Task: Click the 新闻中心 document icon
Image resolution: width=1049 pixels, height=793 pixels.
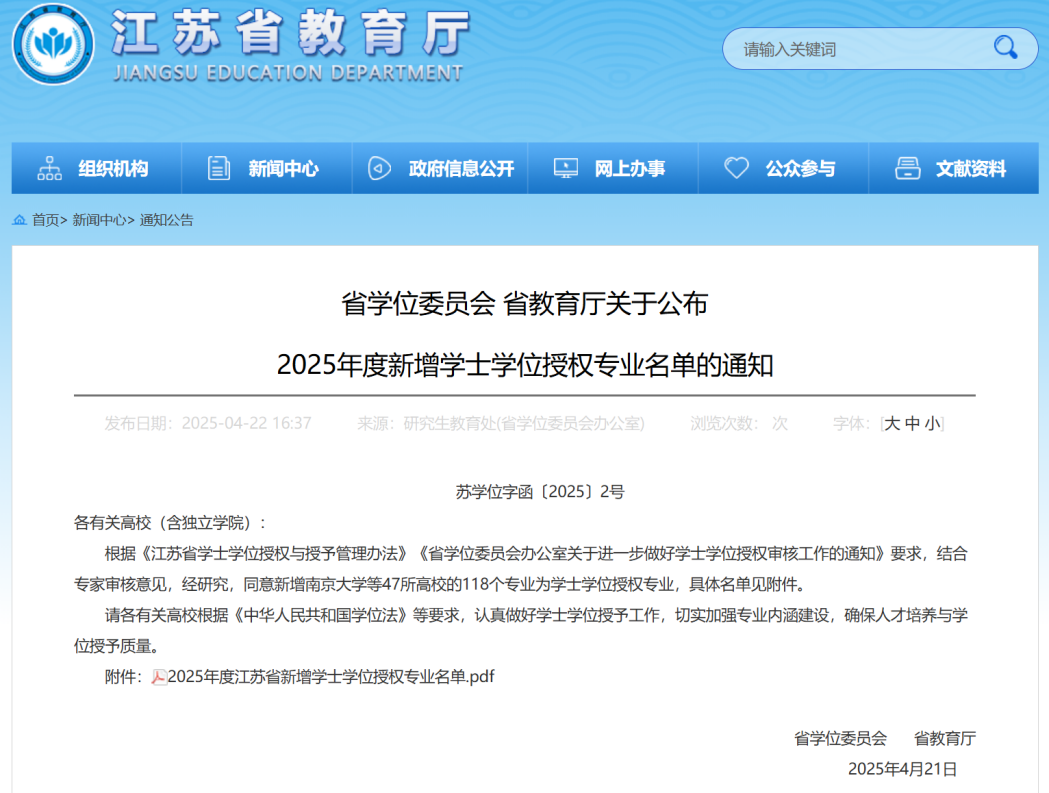Action: click(x=218, y=169)
